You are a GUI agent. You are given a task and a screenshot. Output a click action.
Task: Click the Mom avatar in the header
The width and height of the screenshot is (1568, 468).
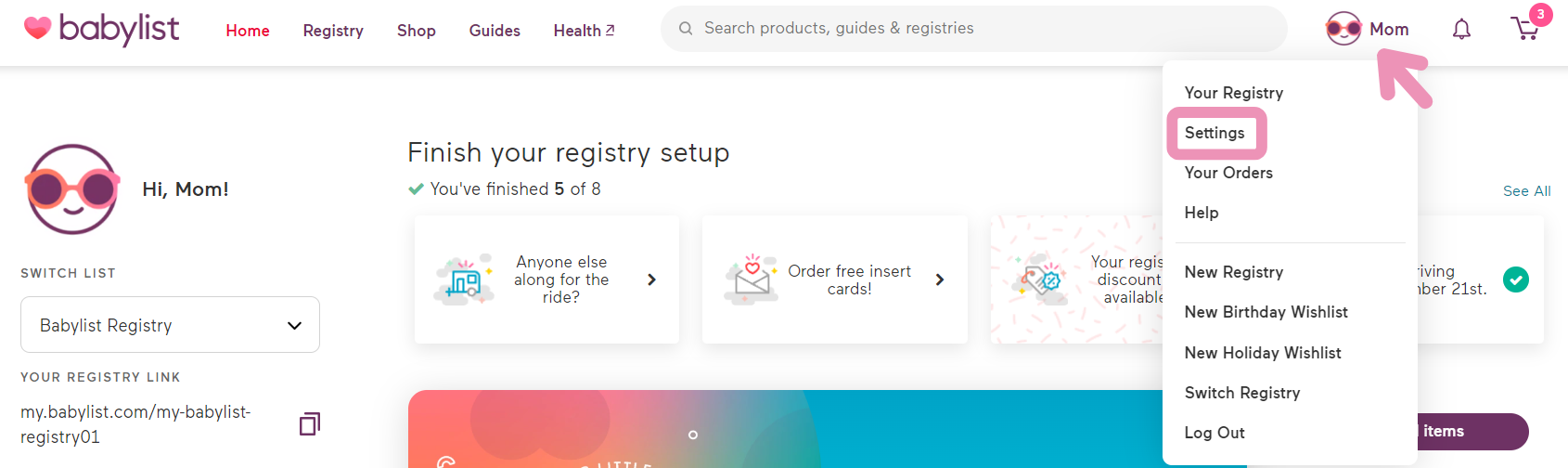[1343, 29]
